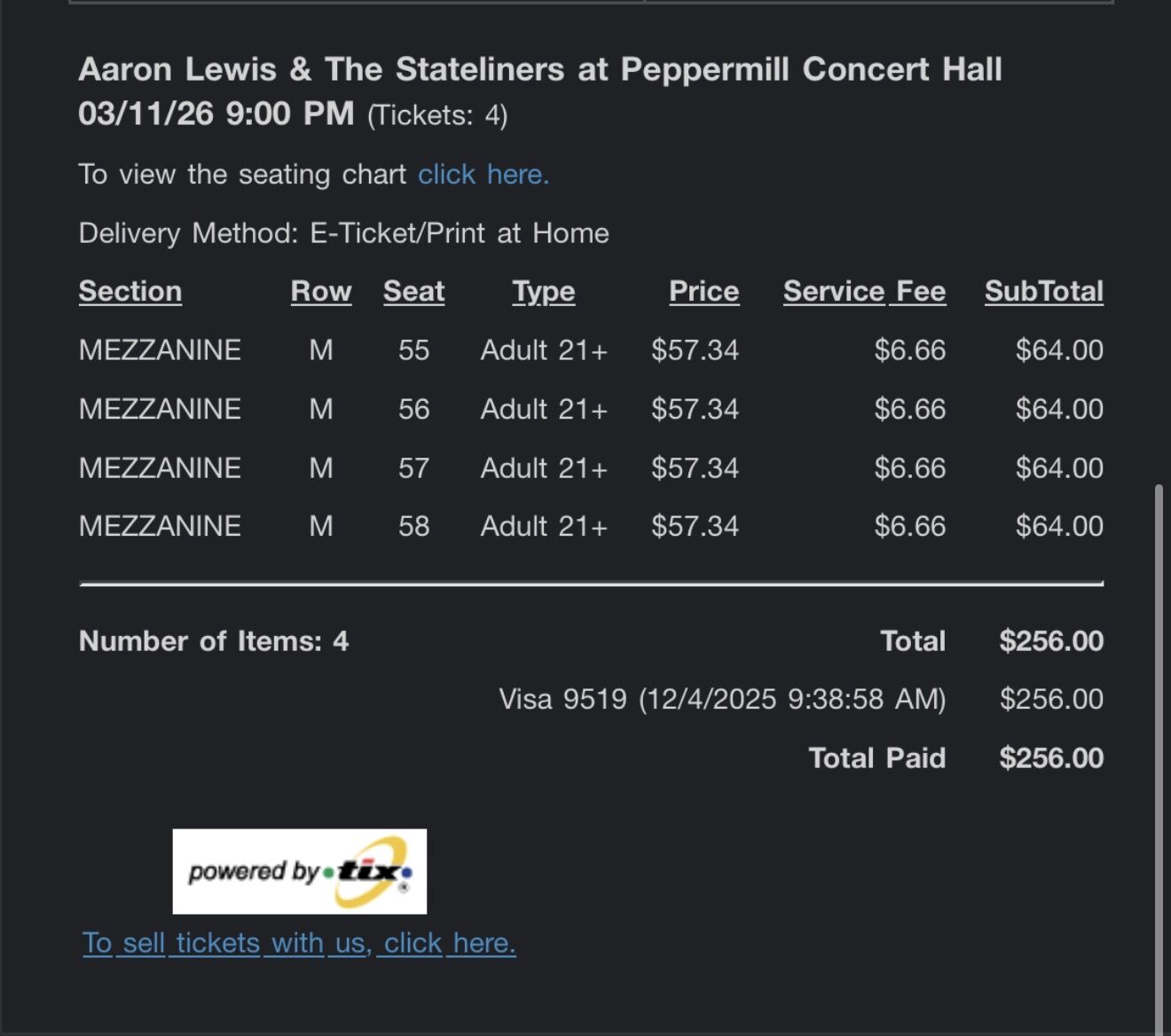Follow the "To sell tickets with us" link
The image size is (1171, 1036).
pyautogui.click(x=299, y=943)
